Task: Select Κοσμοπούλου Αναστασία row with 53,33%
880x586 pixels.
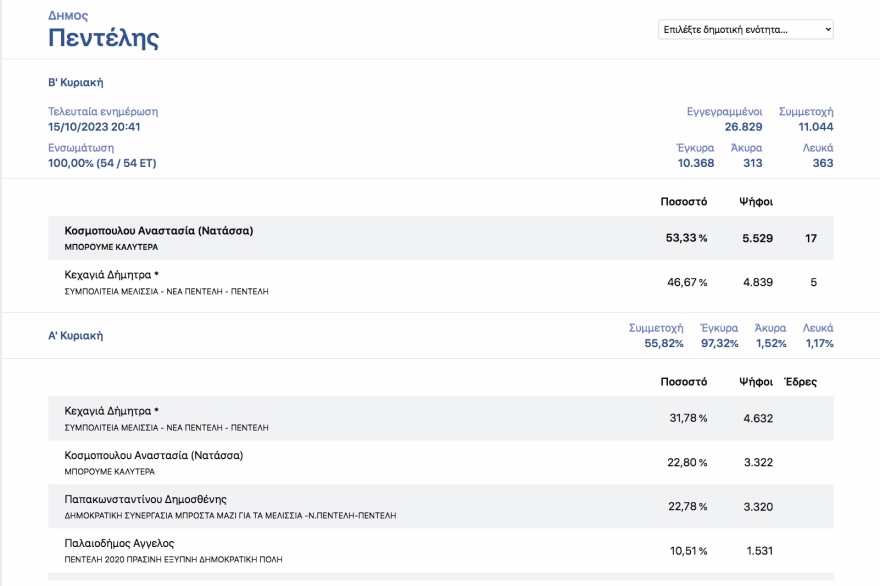Action: tap(440, 238)
